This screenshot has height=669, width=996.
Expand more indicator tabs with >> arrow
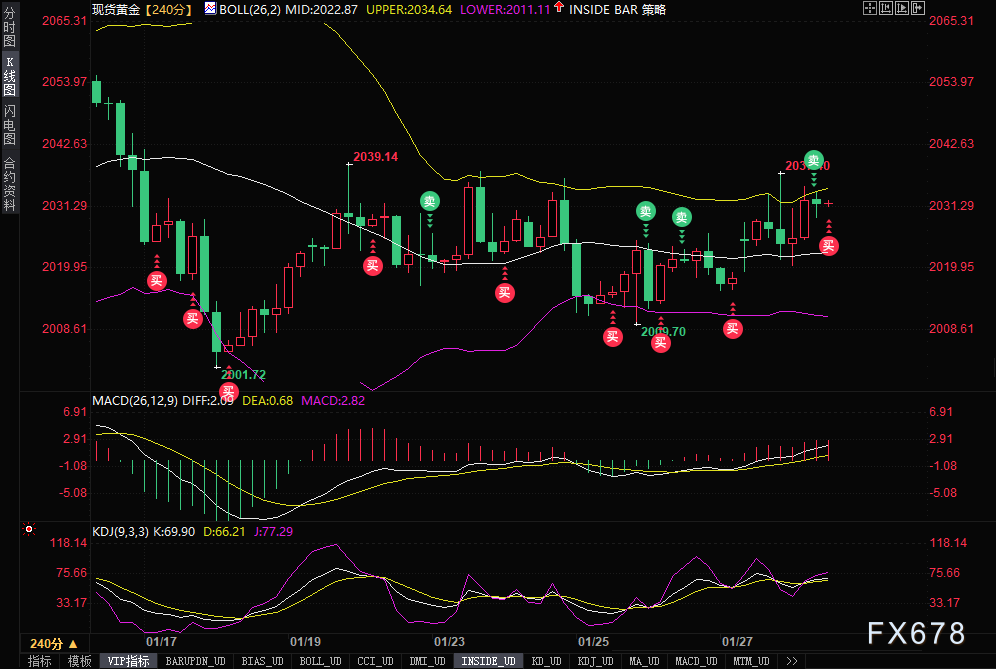point(790,661)
